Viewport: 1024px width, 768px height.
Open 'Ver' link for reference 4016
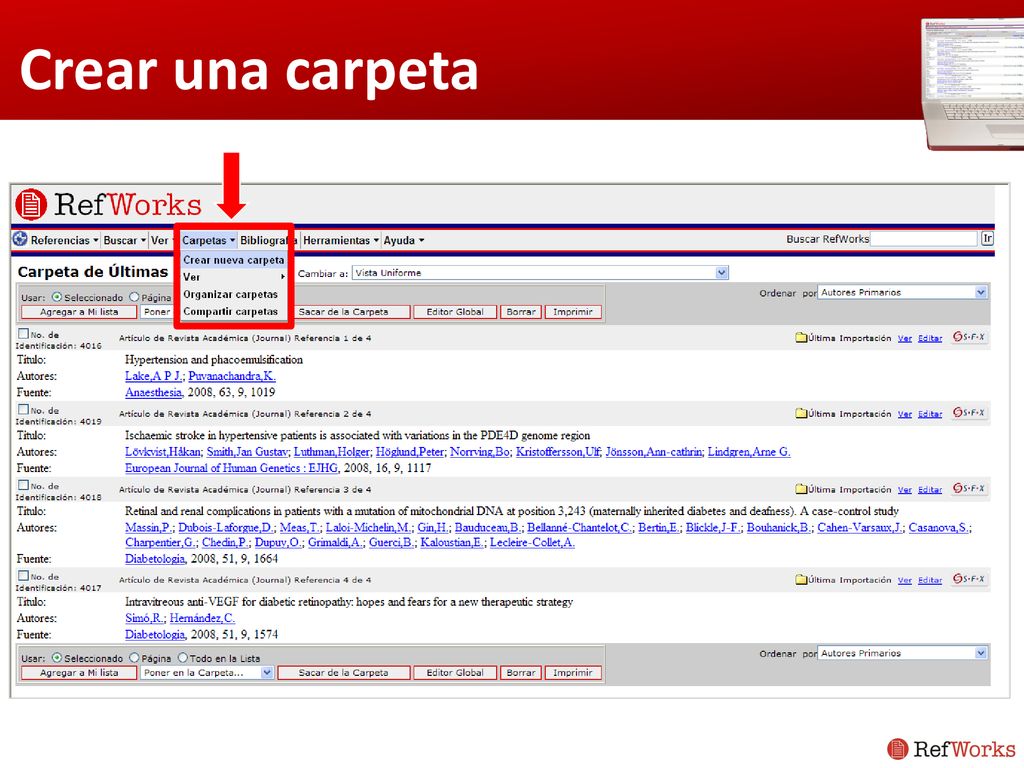(x=904, y=338)
